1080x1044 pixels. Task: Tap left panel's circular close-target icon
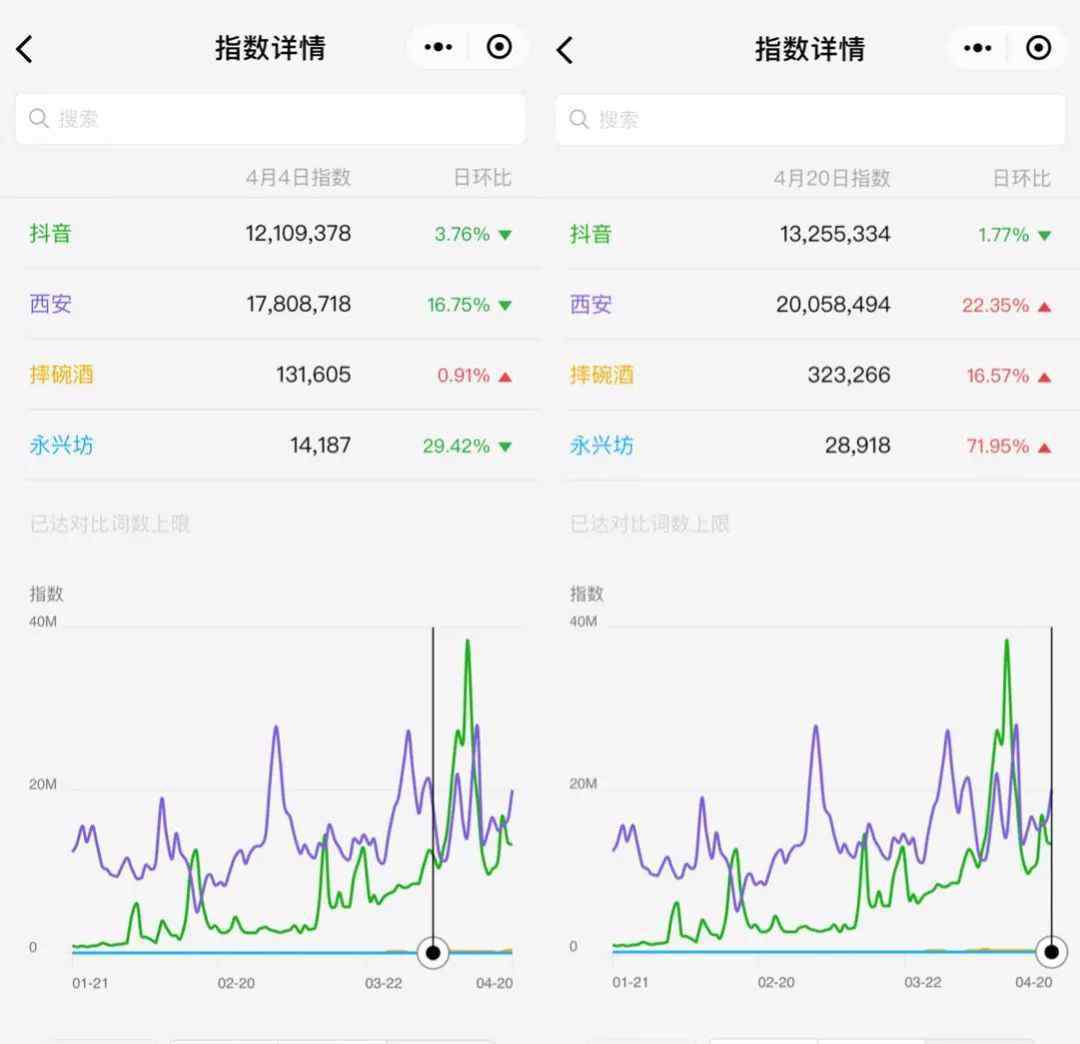pos(499,48)
